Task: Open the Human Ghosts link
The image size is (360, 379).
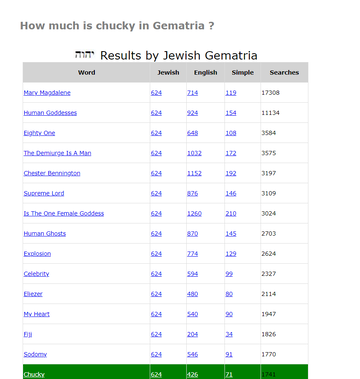Action: (x=45, y=233)
